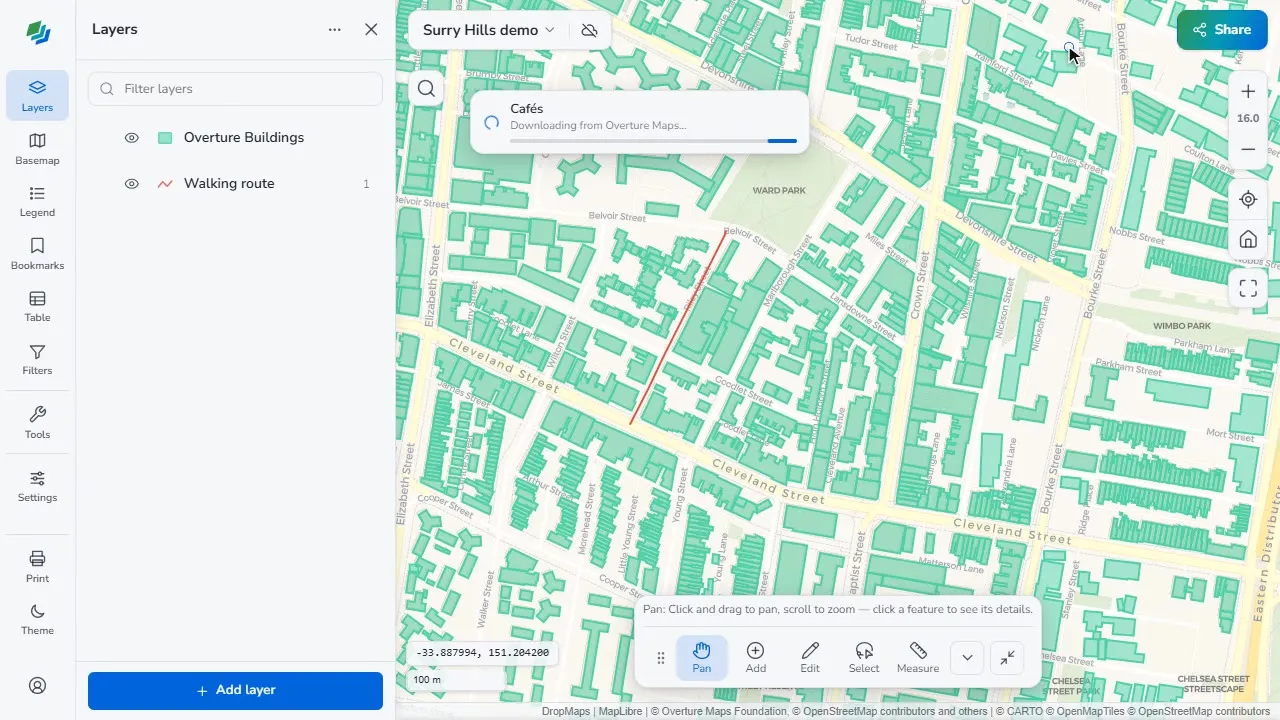
Task: Click the Walking route red line symbol
Action: coord(165,184)
